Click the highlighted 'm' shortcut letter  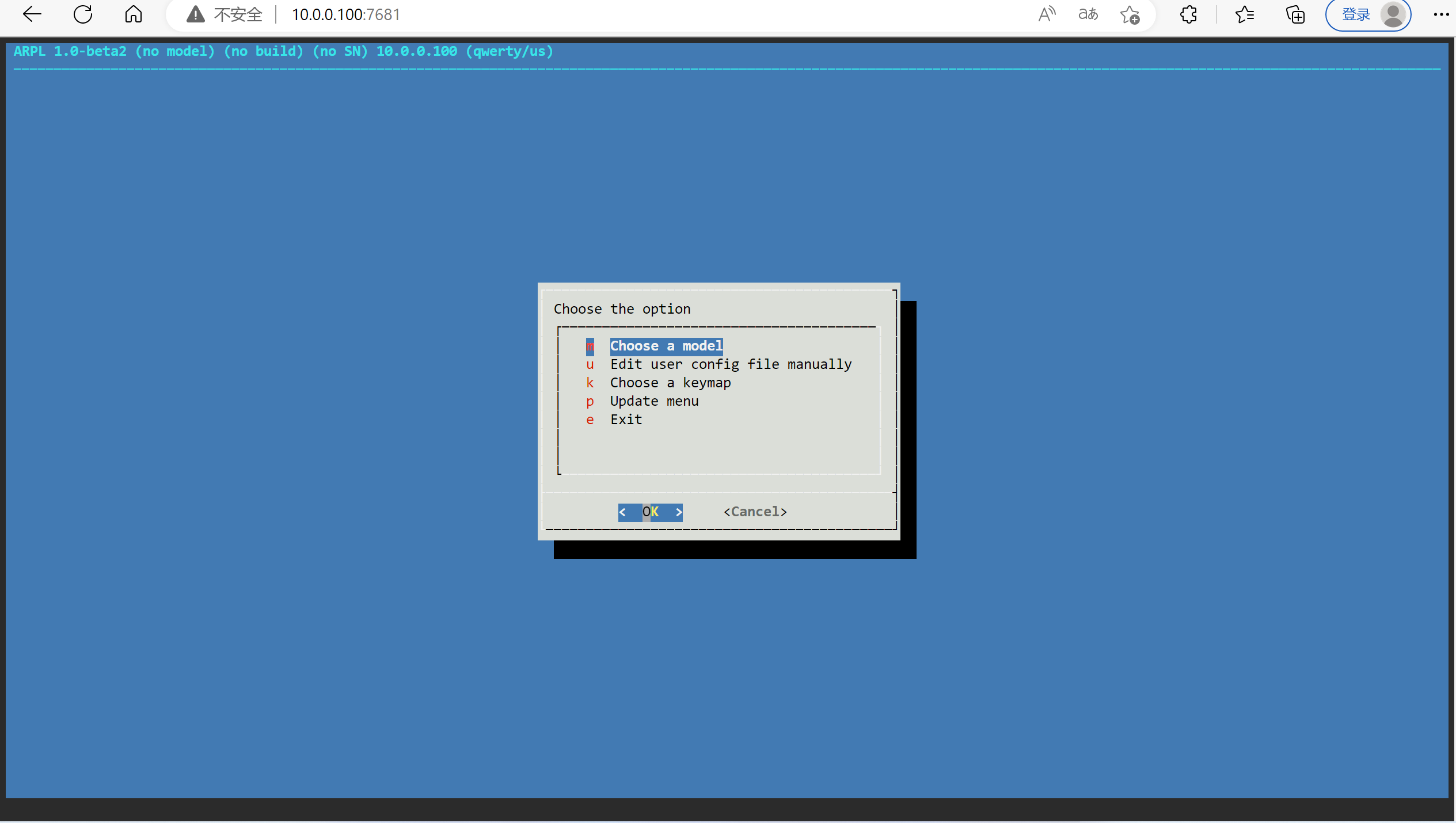coord(590,346)
